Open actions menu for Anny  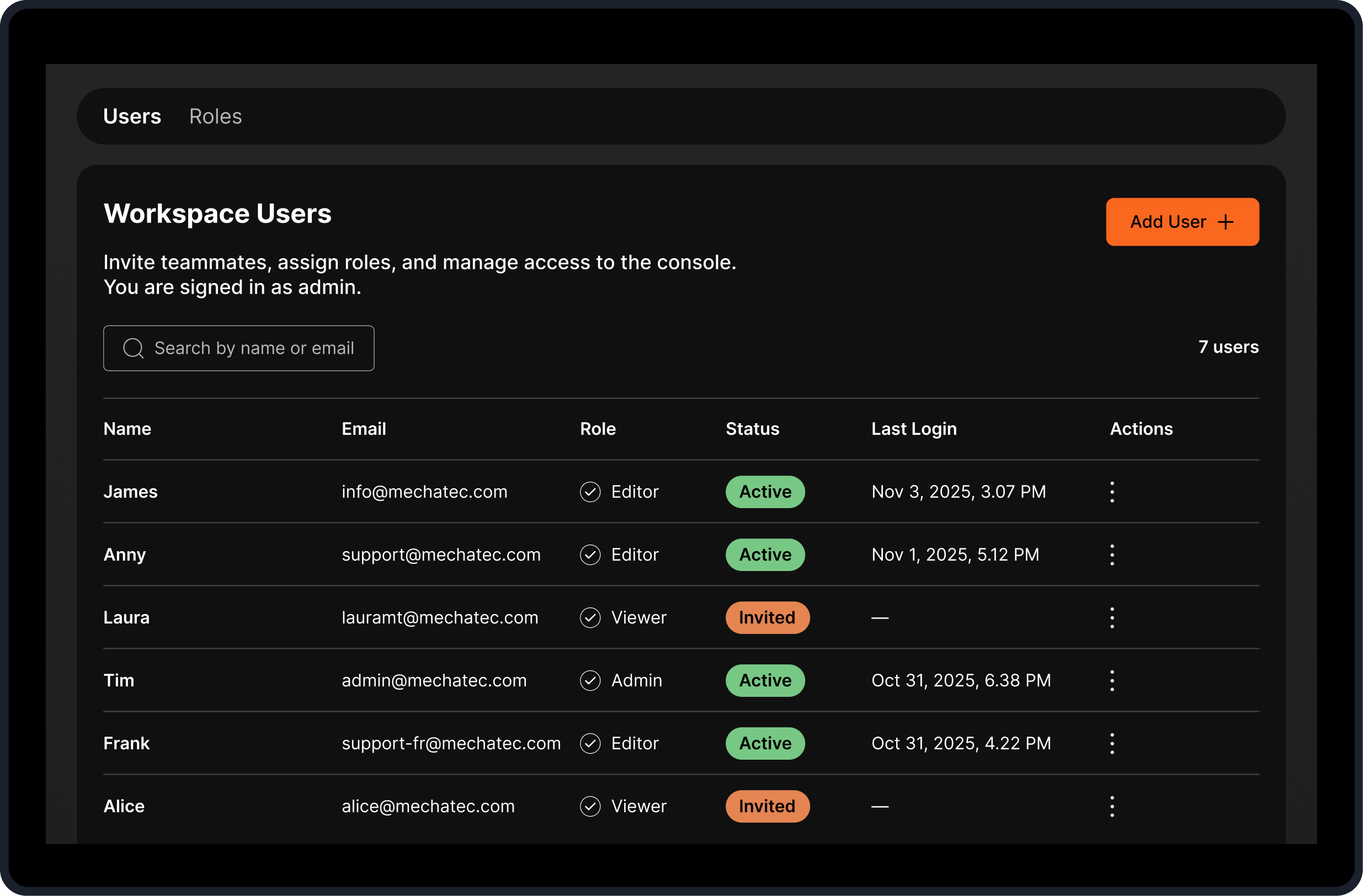point(1111,555)
